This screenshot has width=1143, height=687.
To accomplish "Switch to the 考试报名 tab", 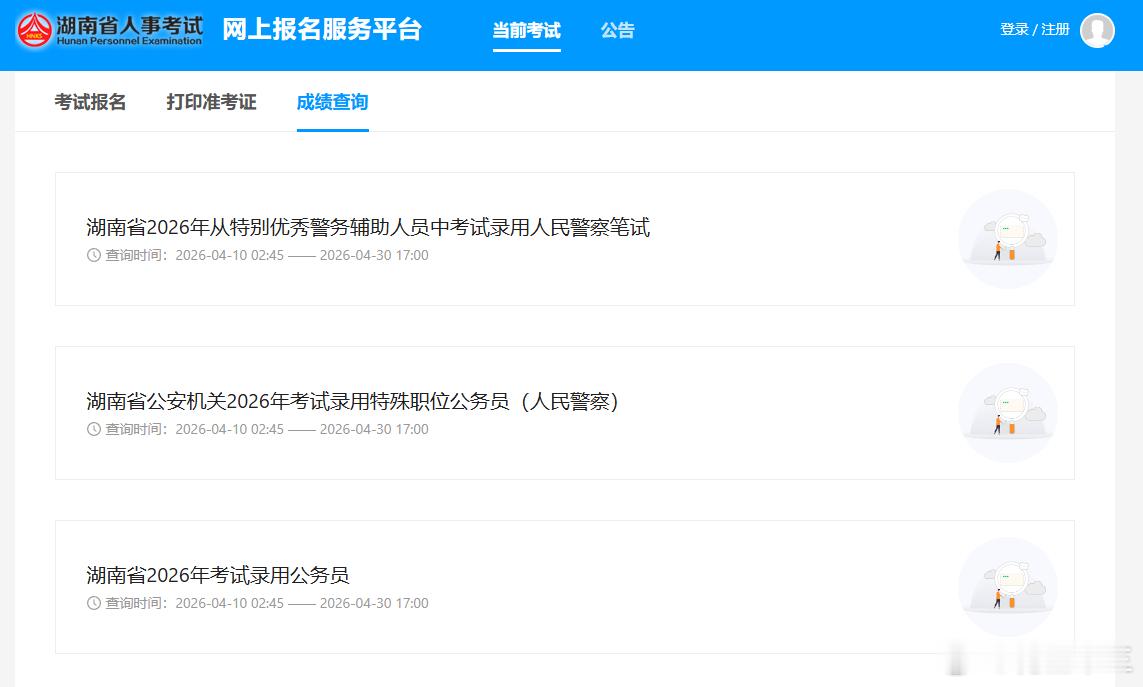I will [89, 102].
